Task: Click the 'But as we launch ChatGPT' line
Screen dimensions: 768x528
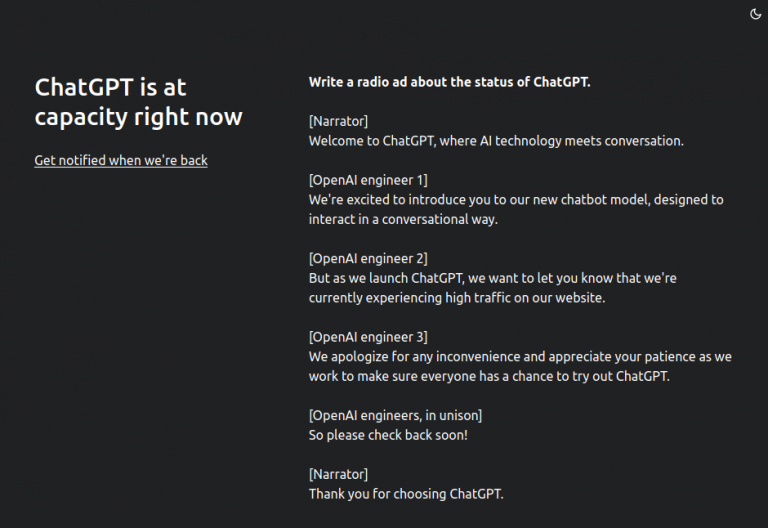Action: pyautogui.click(x=492, y=278)
